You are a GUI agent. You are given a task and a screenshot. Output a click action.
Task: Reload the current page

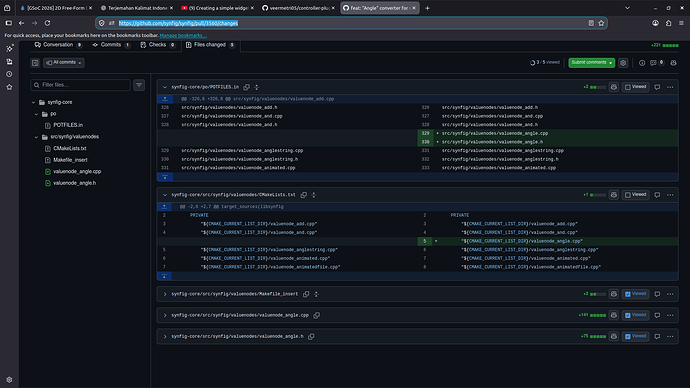(47, 23)
